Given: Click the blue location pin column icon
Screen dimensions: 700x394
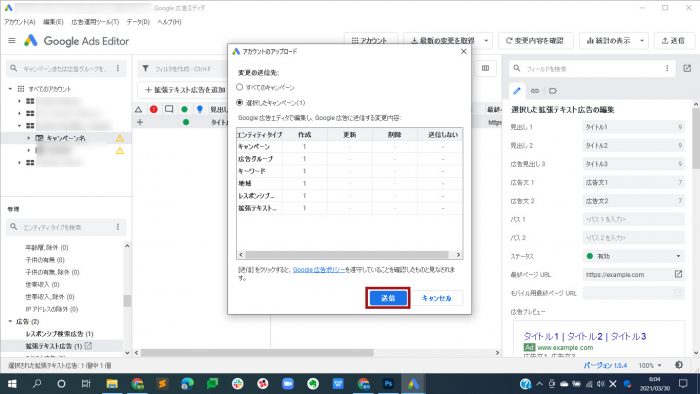Looking at the screenshot, I should (200, 109).
